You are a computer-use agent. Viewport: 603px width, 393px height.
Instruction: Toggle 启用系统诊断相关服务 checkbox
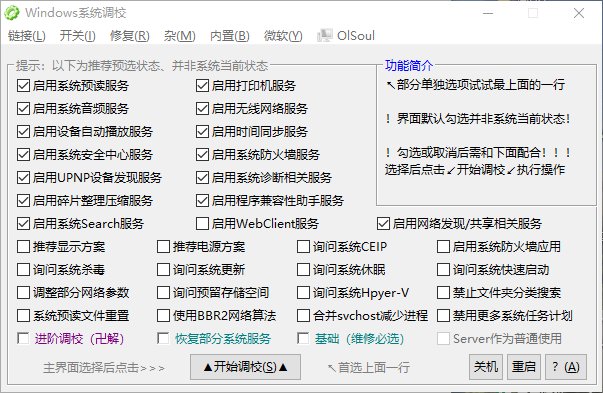pos(202,178)
